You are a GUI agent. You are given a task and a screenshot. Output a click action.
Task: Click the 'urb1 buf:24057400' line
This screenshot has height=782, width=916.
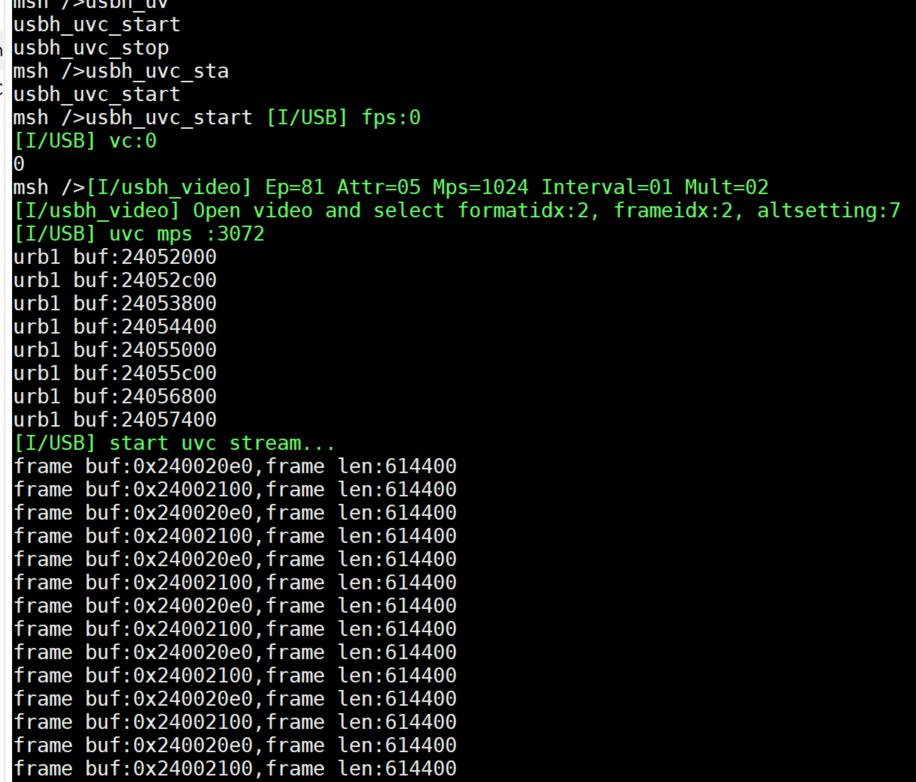coord(115,420)
